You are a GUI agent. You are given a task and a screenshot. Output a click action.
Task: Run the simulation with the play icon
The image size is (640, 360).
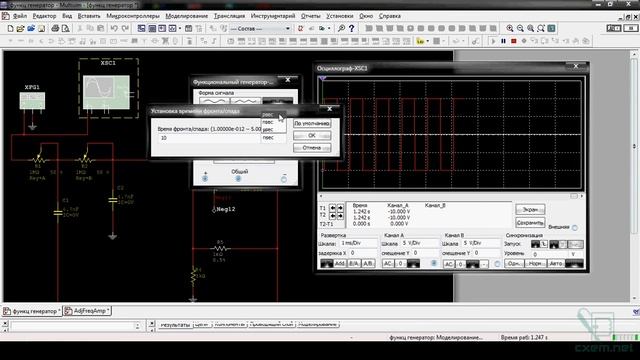[x=493, y=41]
